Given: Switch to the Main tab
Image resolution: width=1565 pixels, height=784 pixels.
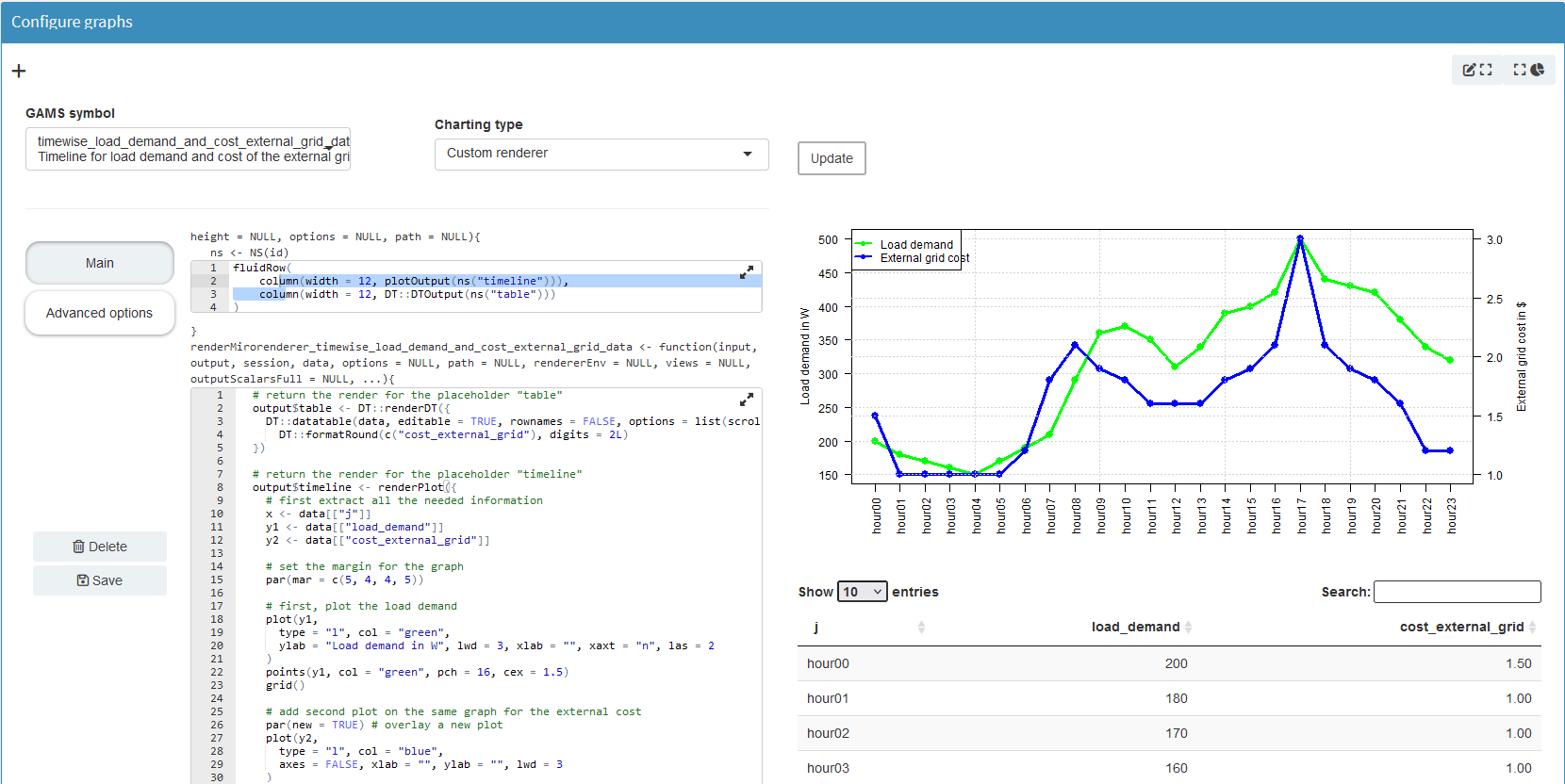Looking at the screenshot, I should tap(100, 263).
